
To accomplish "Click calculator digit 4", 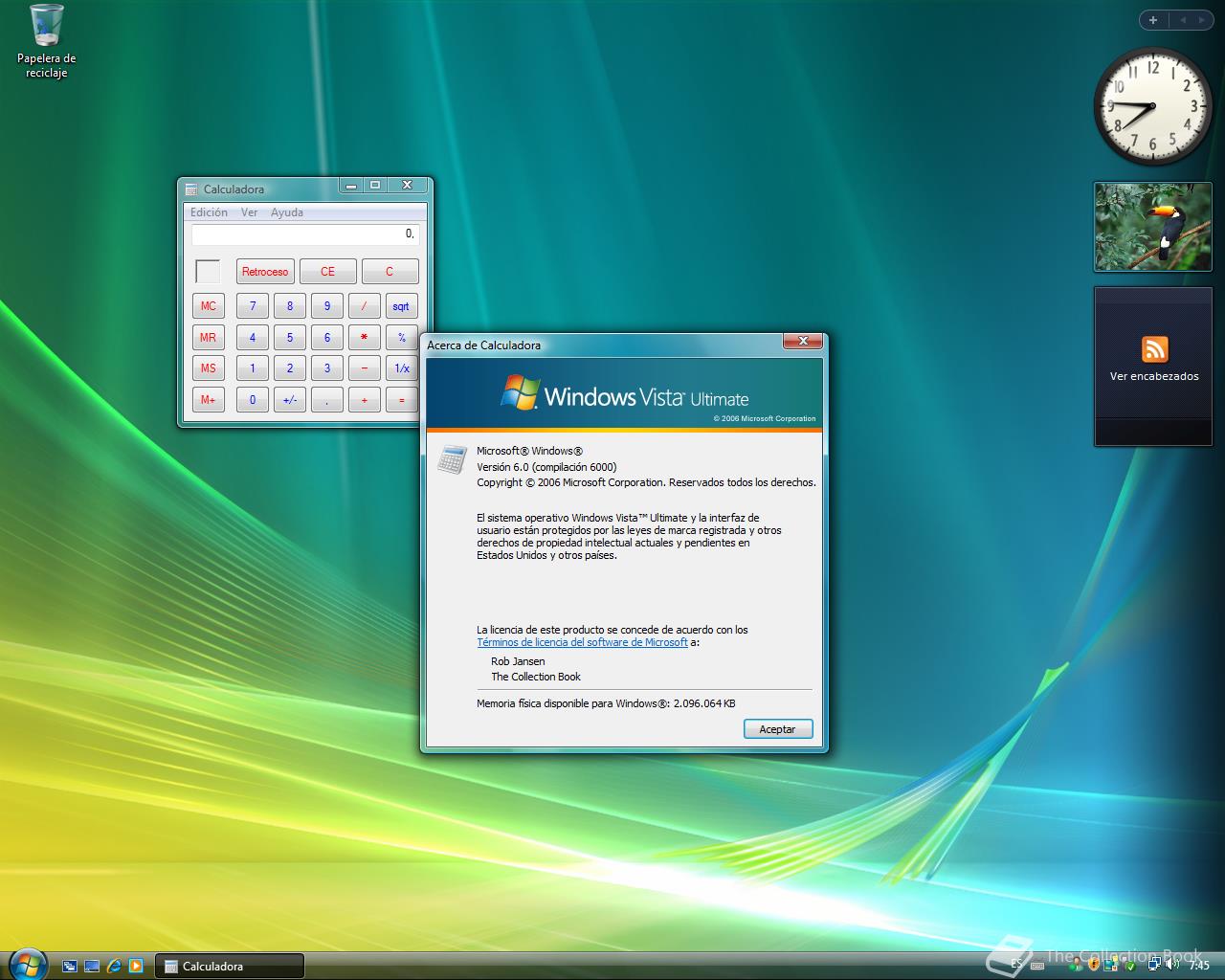I will pyautogui.click(x=253, y=338).
